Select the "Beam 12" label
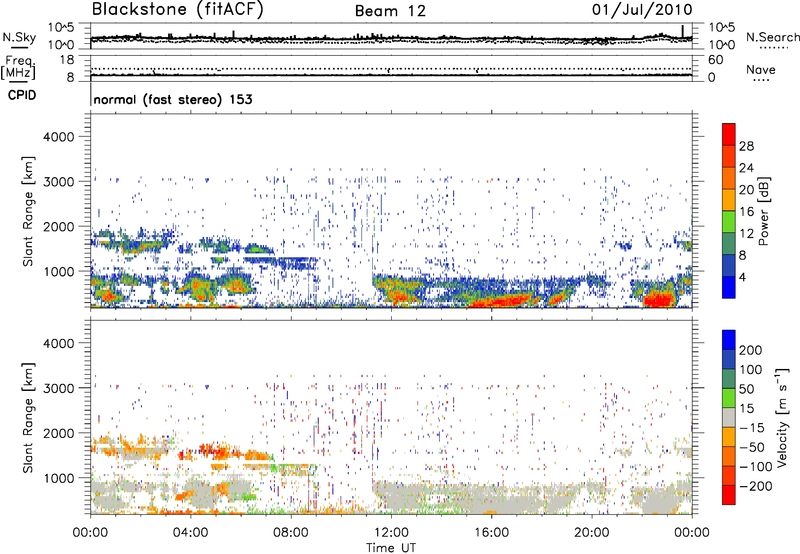 click(390, 11)
